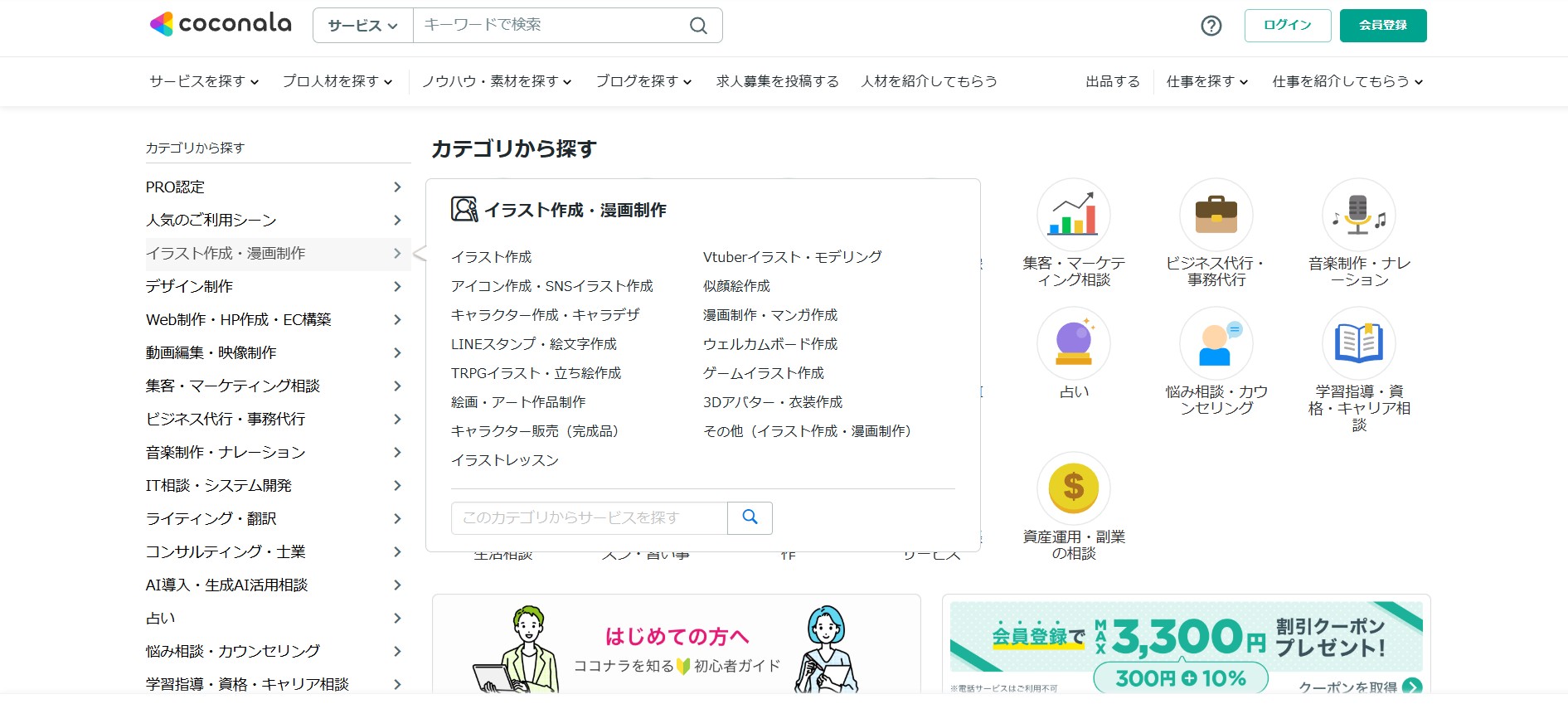Expand the ノウハウ・素材を探す menu
Screen dimensions: 1568x704
497,81
